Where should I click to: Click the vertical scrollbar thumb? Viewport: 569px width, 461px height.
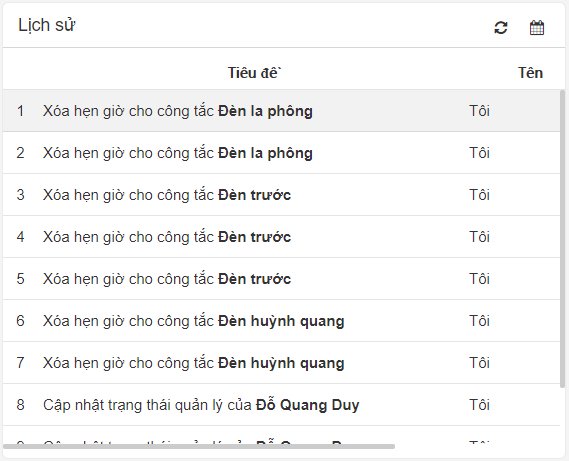click(562, 239)
